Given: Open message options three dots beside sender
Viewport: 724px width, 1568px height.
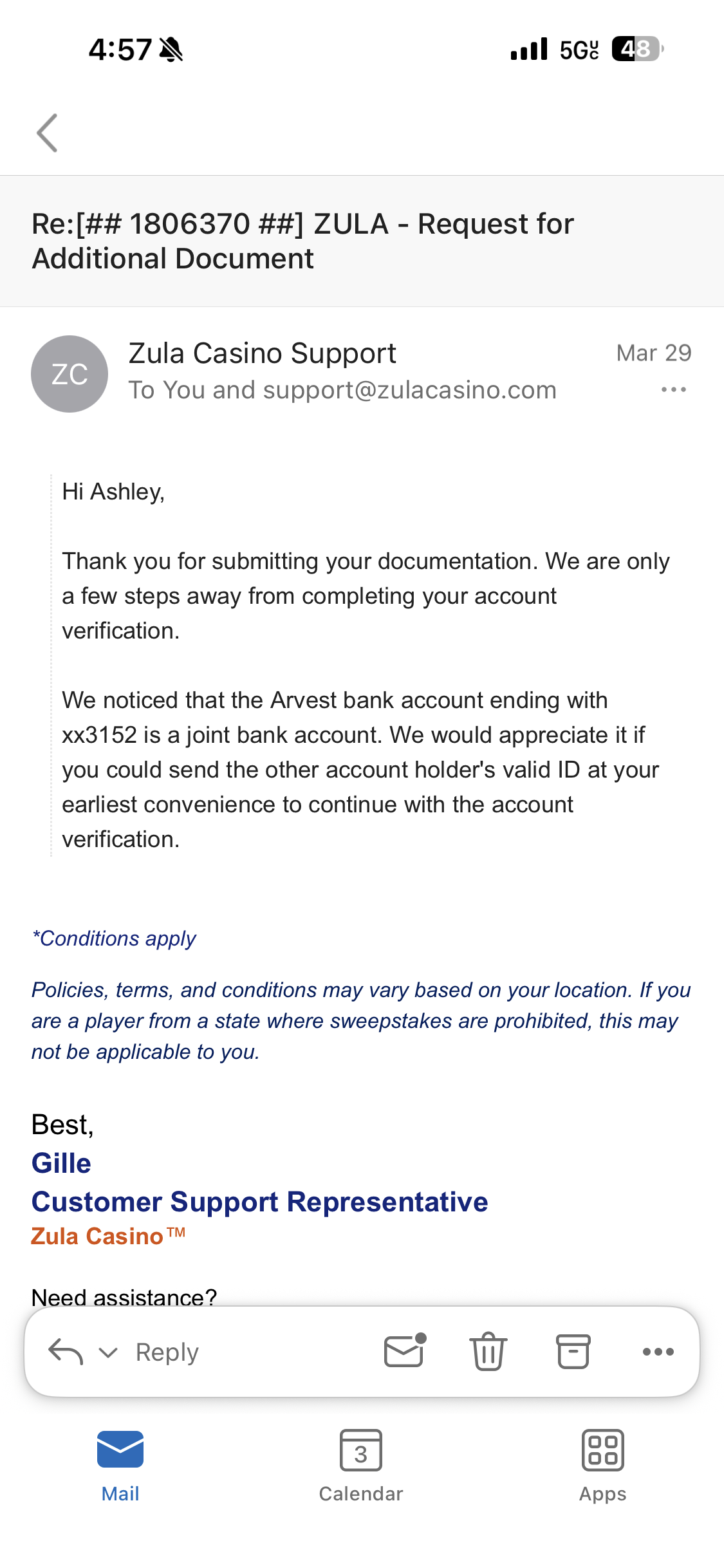Looking at the screenshot, I should (673, 389).
